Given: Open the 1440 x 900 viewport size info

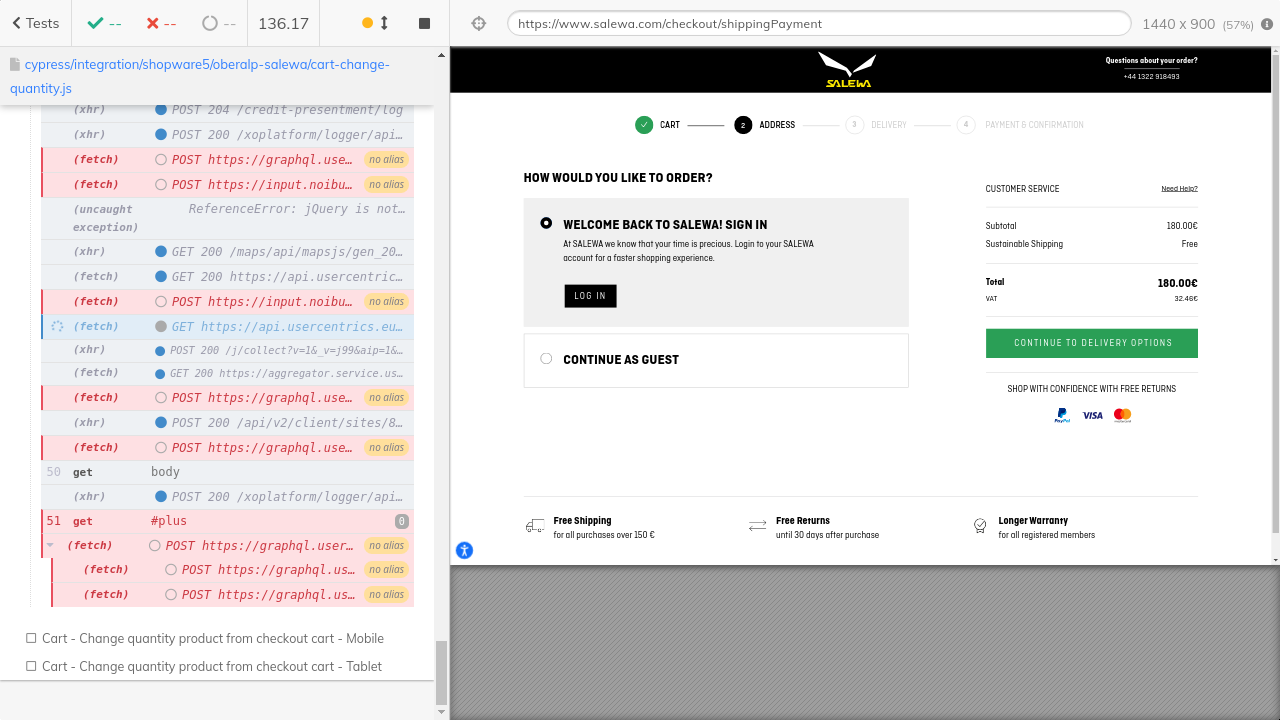Looking at the screenshot, I should pos(1178,24).
